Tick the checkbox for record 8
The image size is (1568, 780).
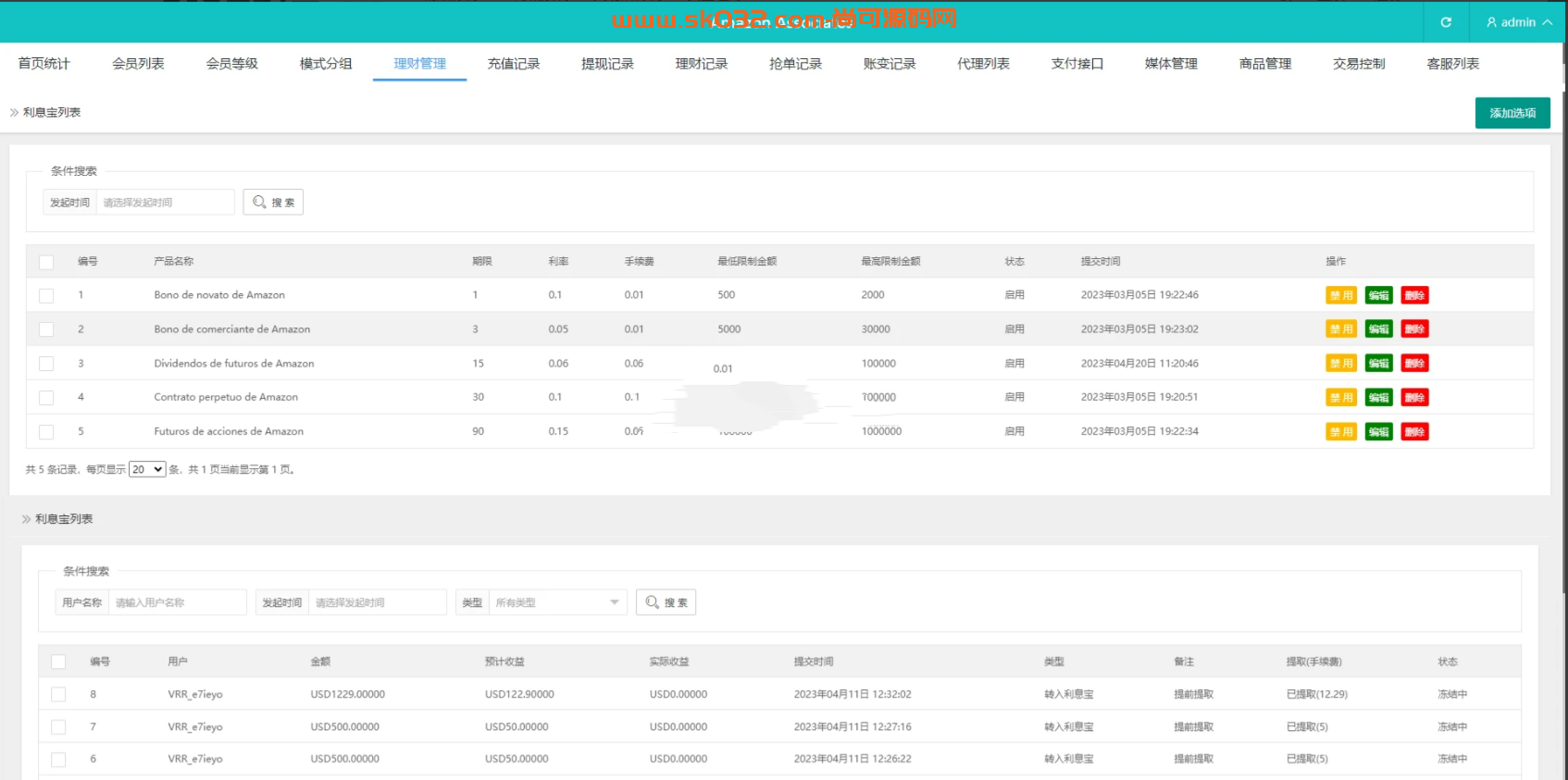coord(58,694)
